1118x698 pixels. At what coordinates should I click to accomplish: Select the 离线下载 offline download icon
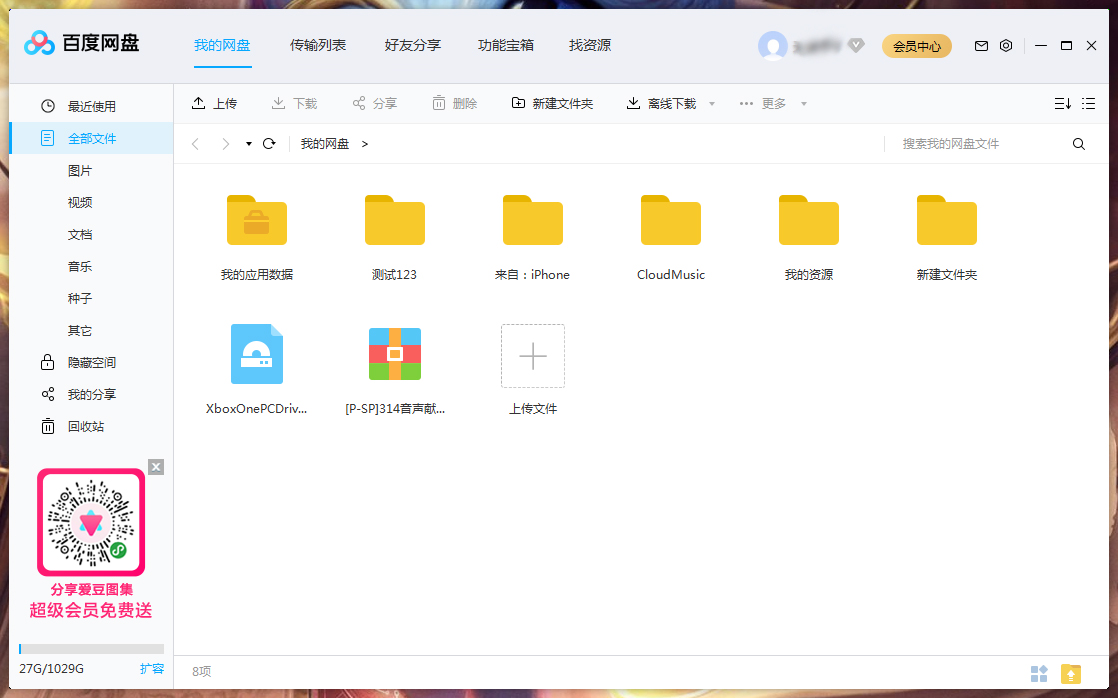632,103
